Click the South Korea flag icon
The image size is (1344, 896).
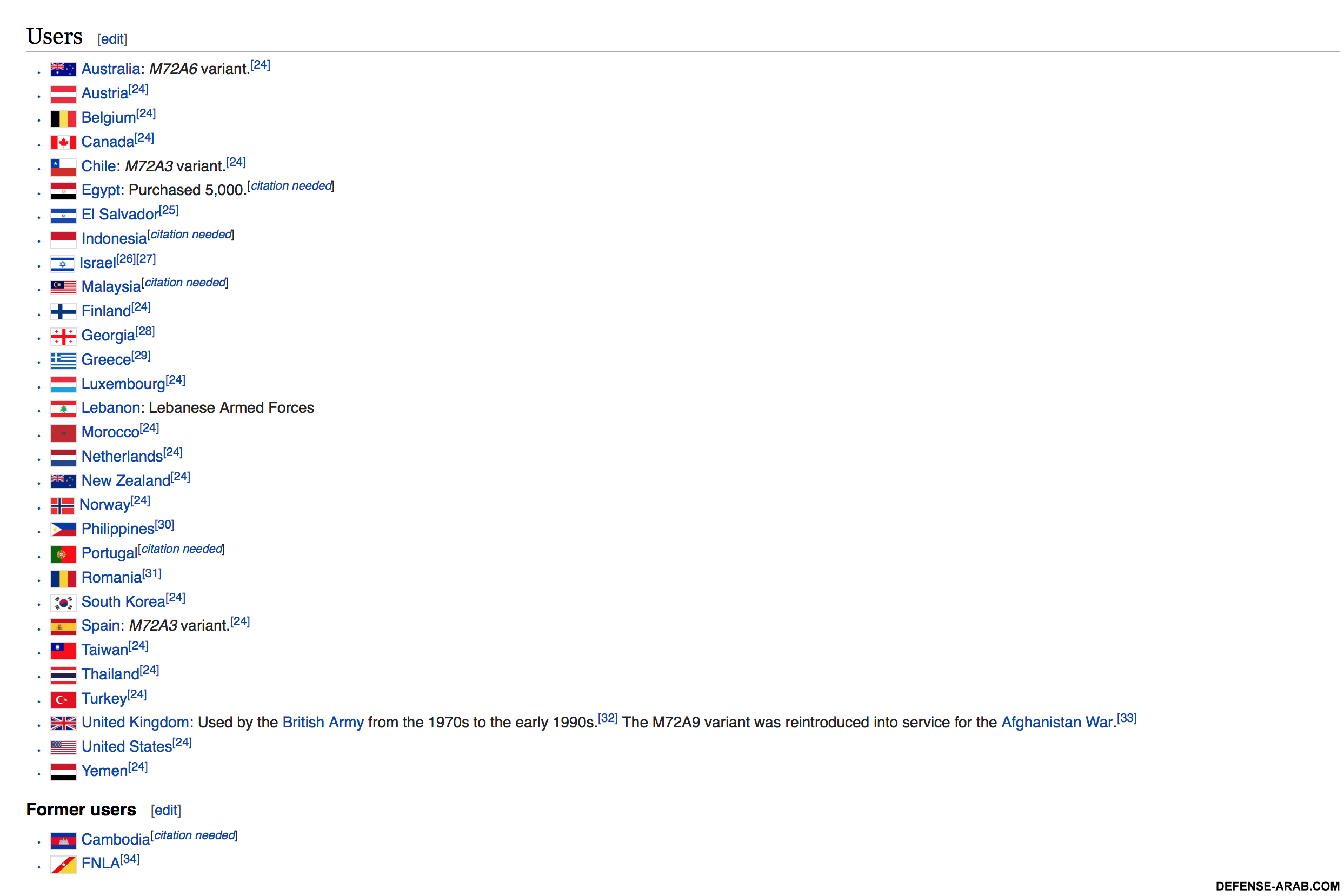(x=63, y=603)
